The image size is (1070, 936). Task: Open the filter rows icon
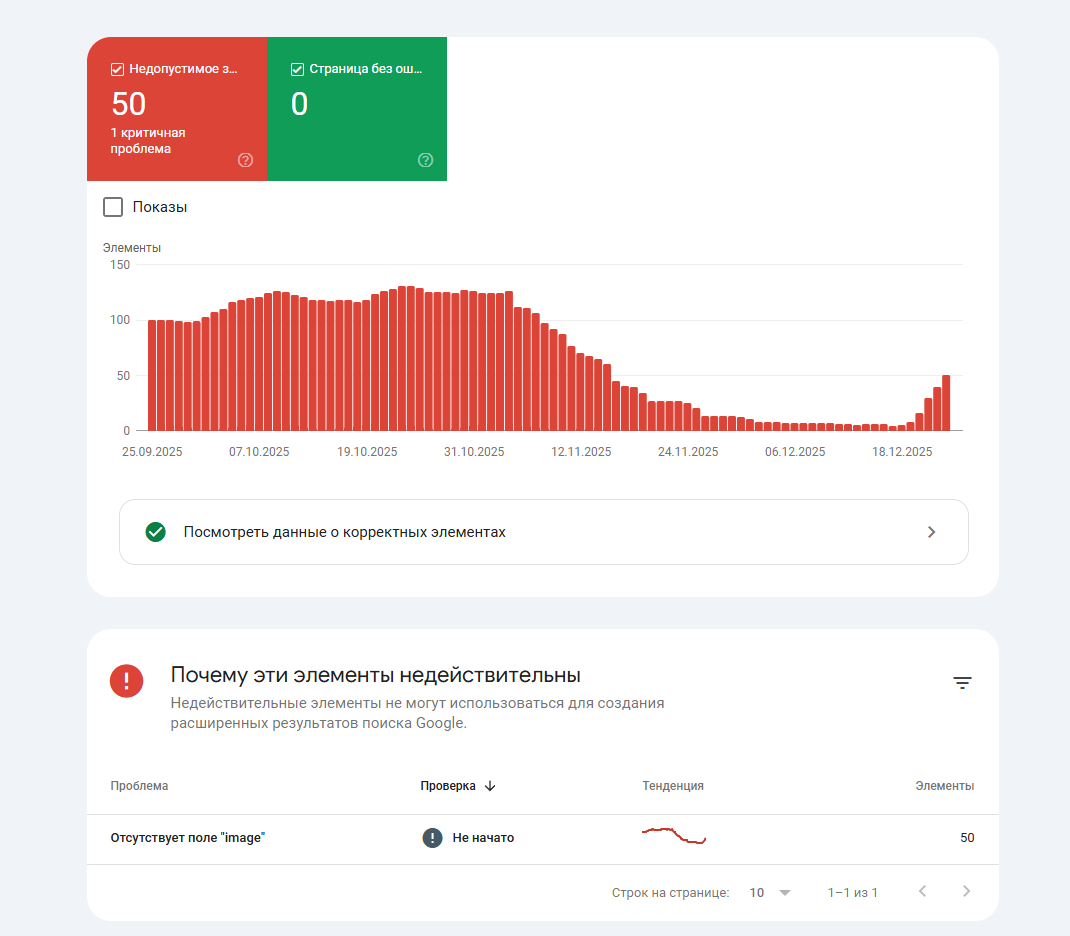pos(962,683)
